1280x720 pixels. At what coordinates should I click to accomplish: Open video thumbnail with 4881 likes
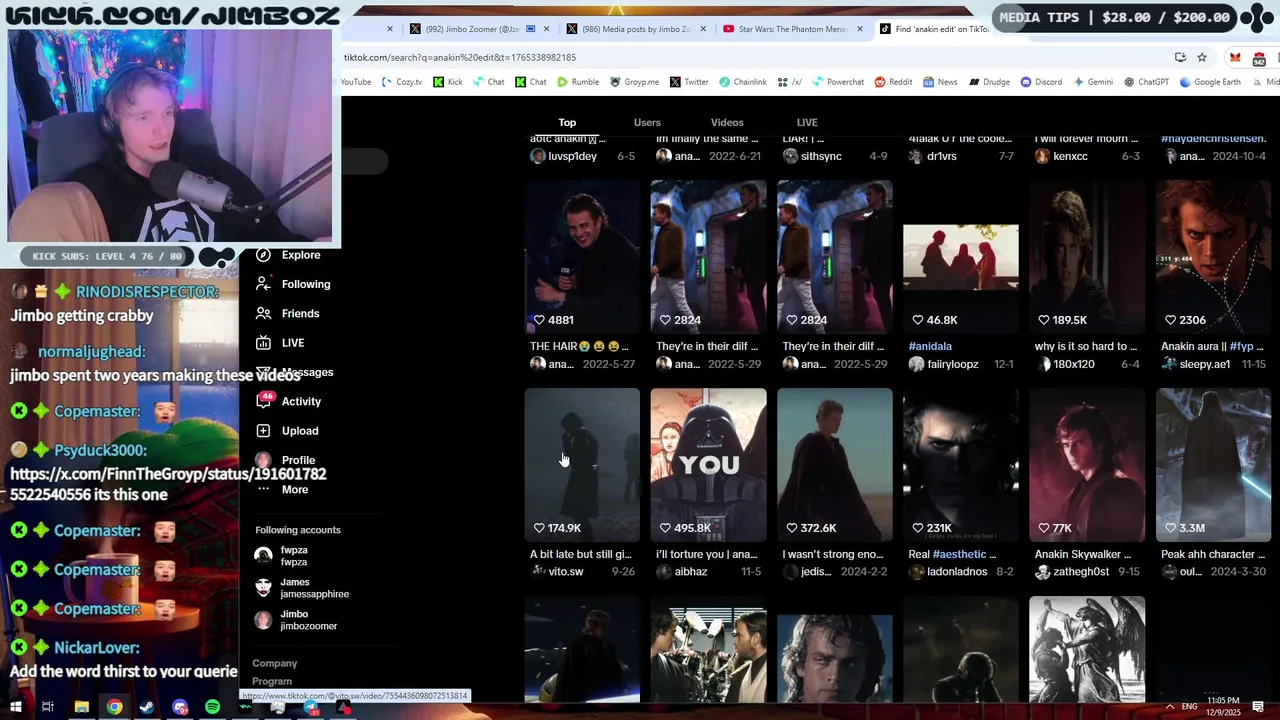(x=582, y=256)
